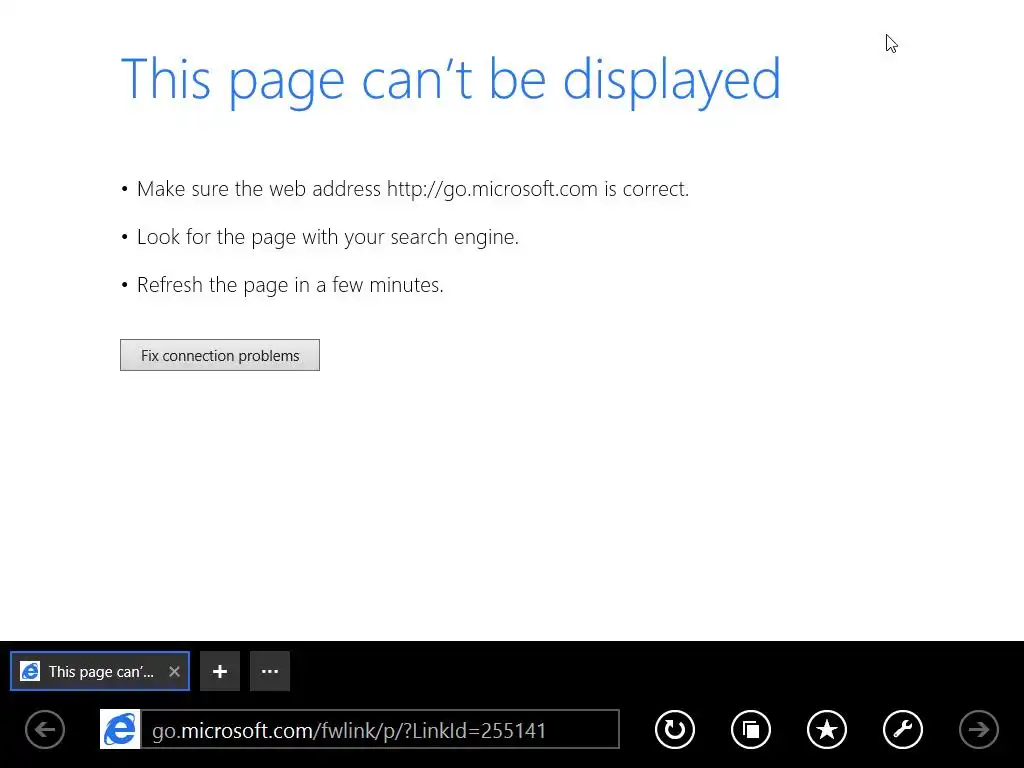Open the tabs view icon
This screenshot has height=768, width=1024.
751,729
